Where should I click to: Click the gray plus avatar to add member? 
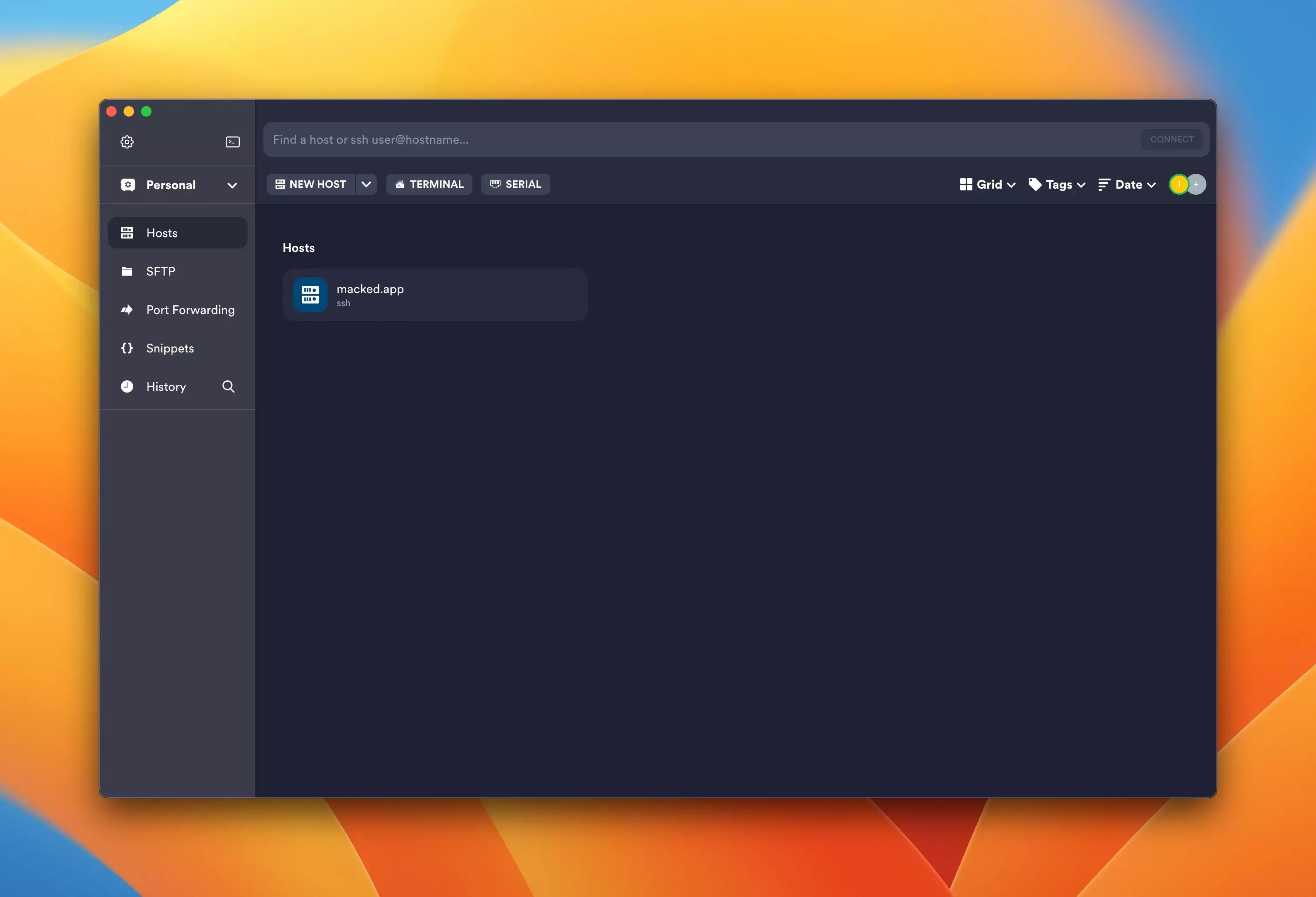pyautogui.click(x=1196, y=185)
